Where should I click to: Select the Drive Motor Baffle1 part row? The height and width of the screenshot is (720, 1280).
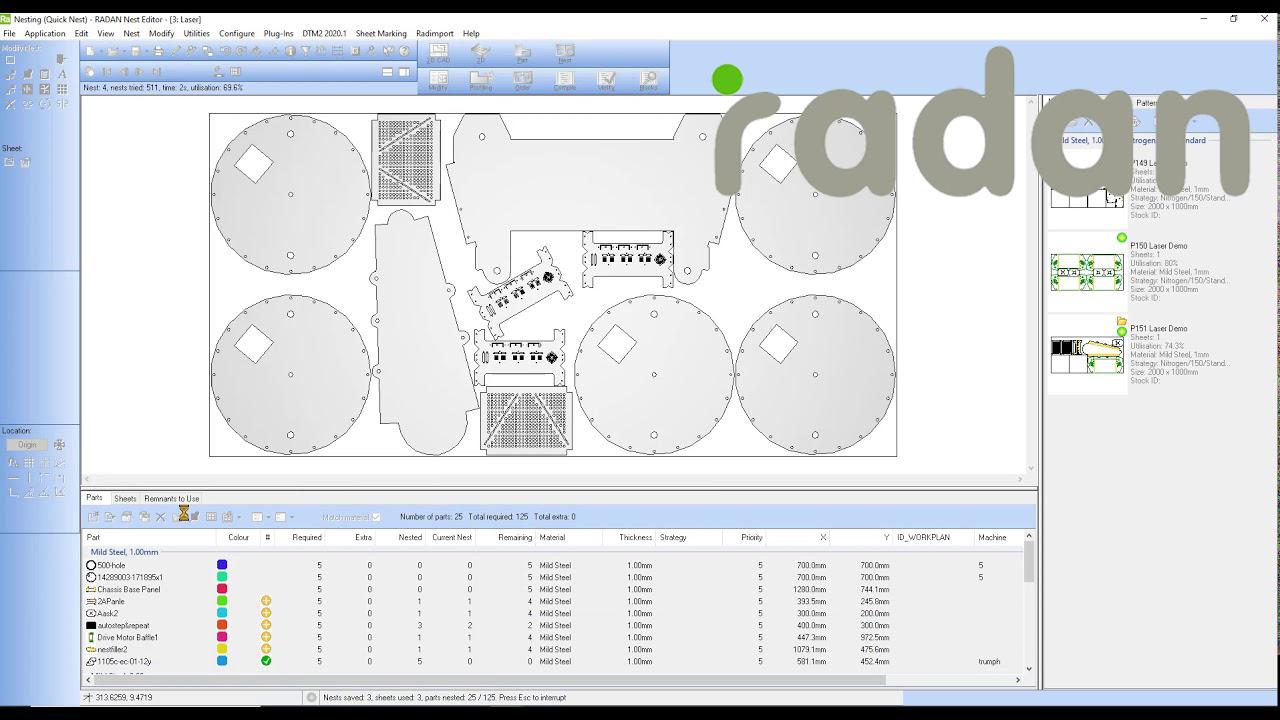552,637
